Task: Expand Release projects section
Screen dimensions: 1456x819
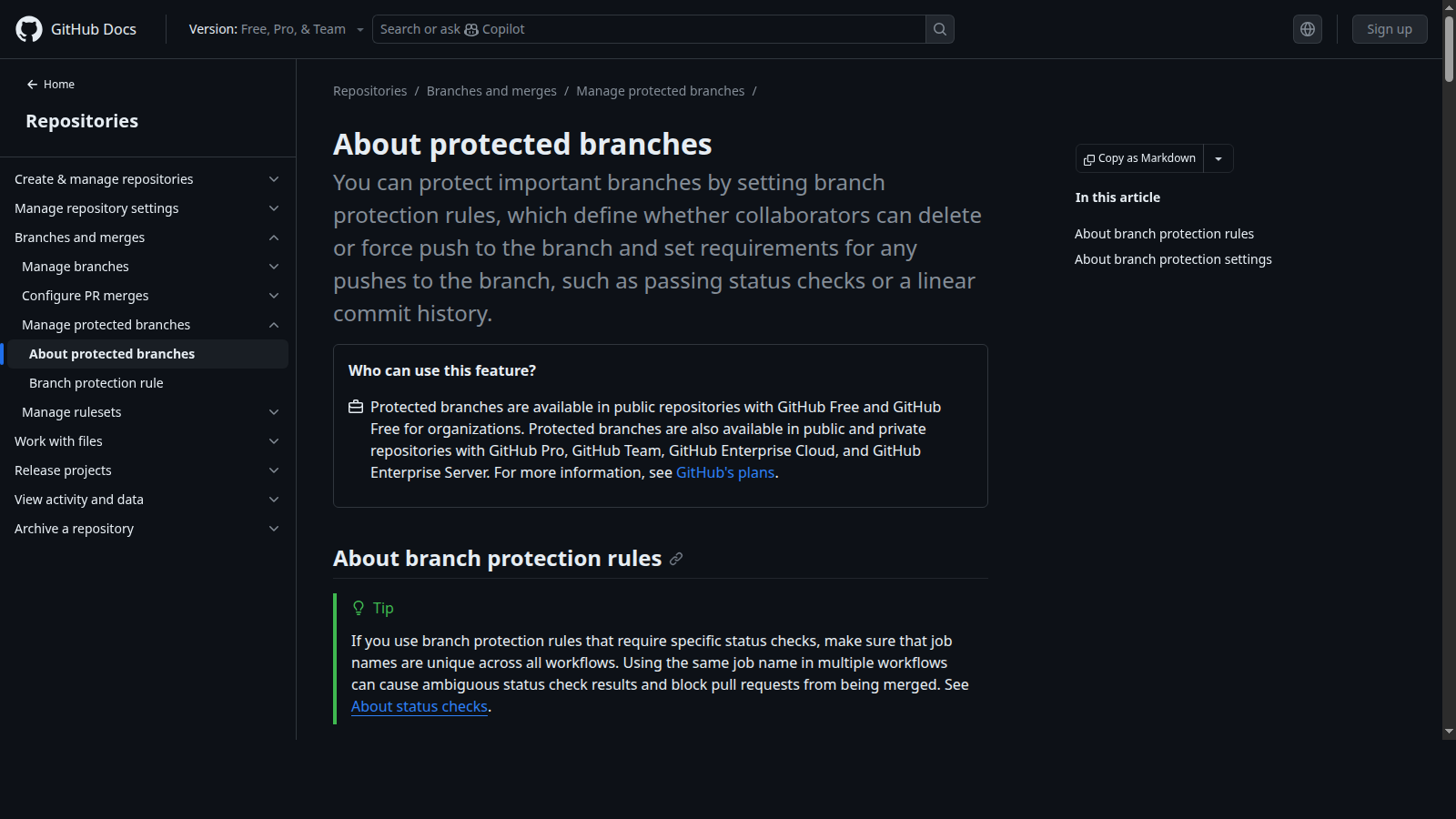Action: click(x=274, y=470)
